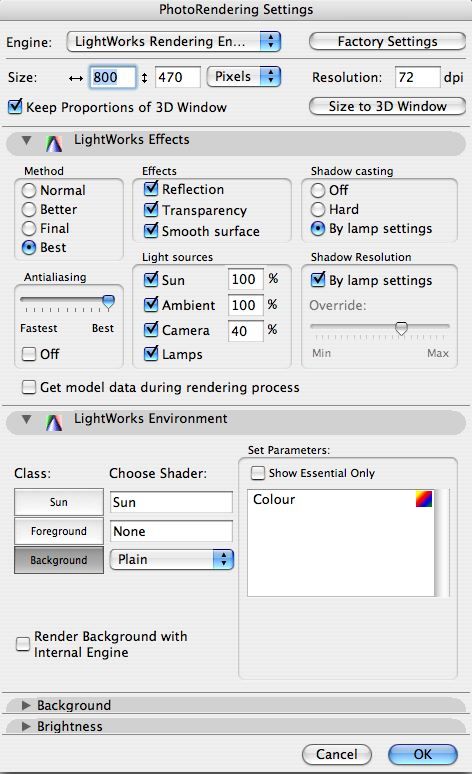The image size is (472, 774).
Task: Open the Pixels units dropdown
Action: 244,77
